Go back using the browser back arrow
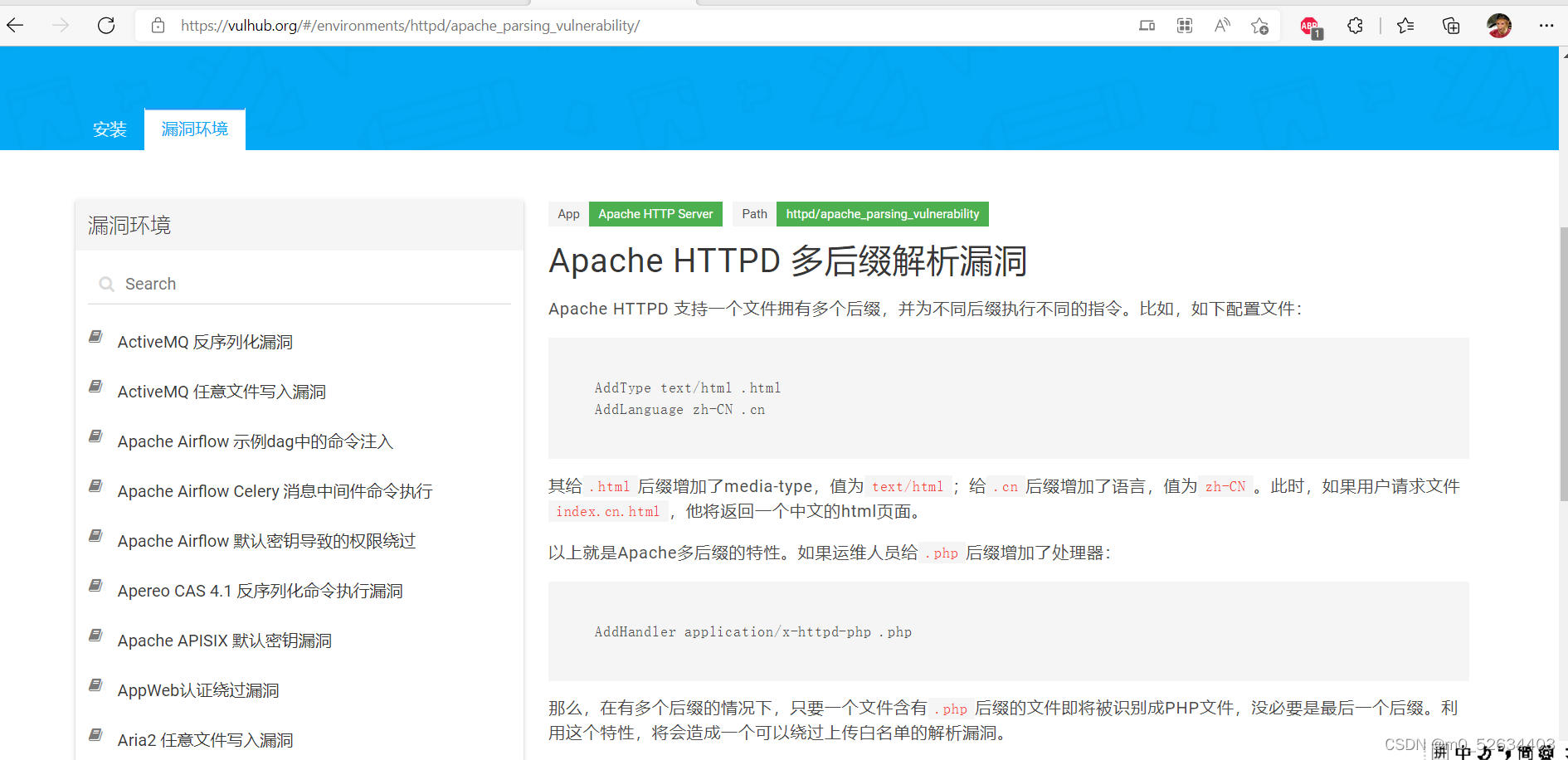 click(15, 26)
